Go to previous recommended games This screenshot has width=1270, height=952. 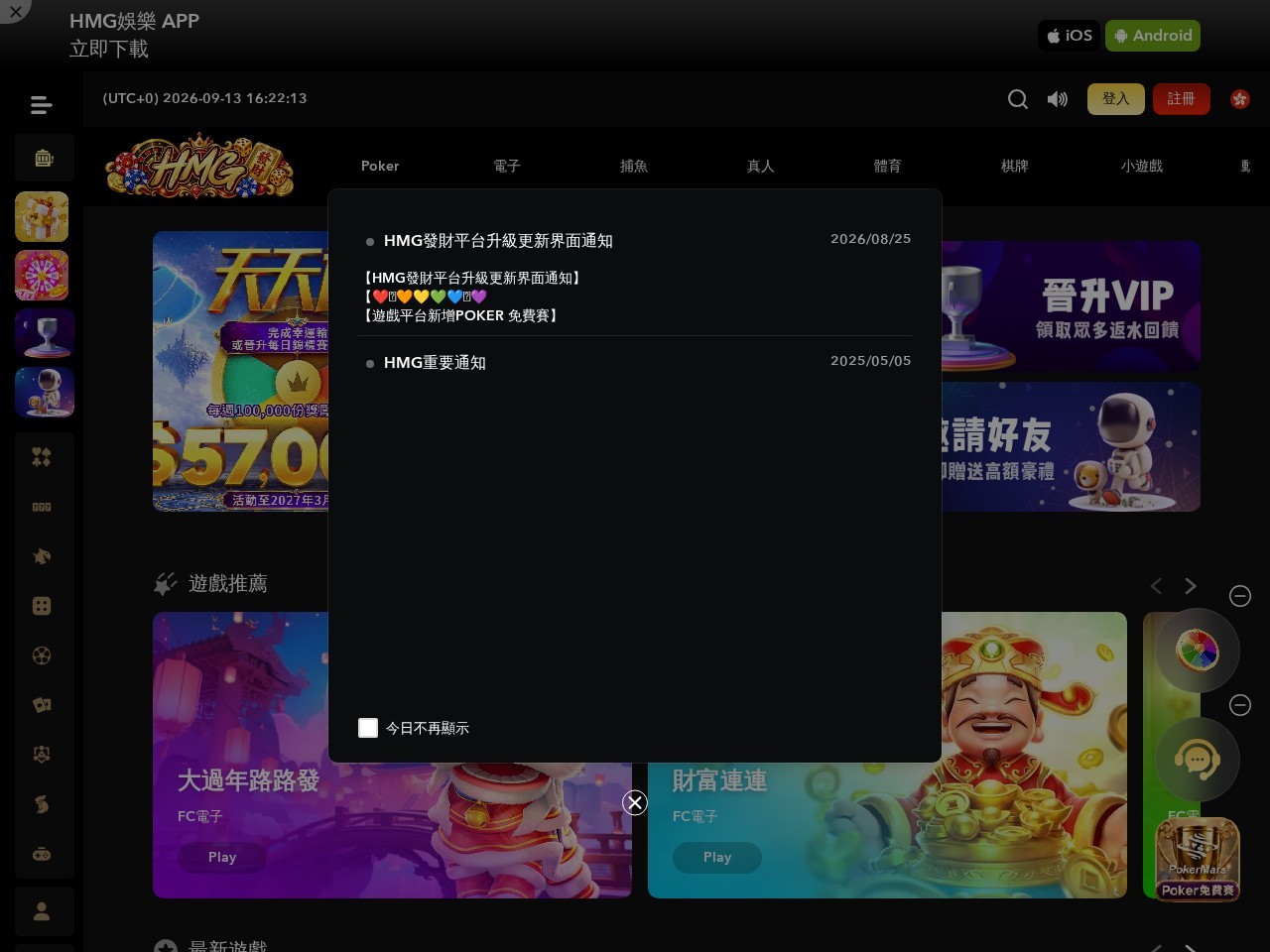1156,586
